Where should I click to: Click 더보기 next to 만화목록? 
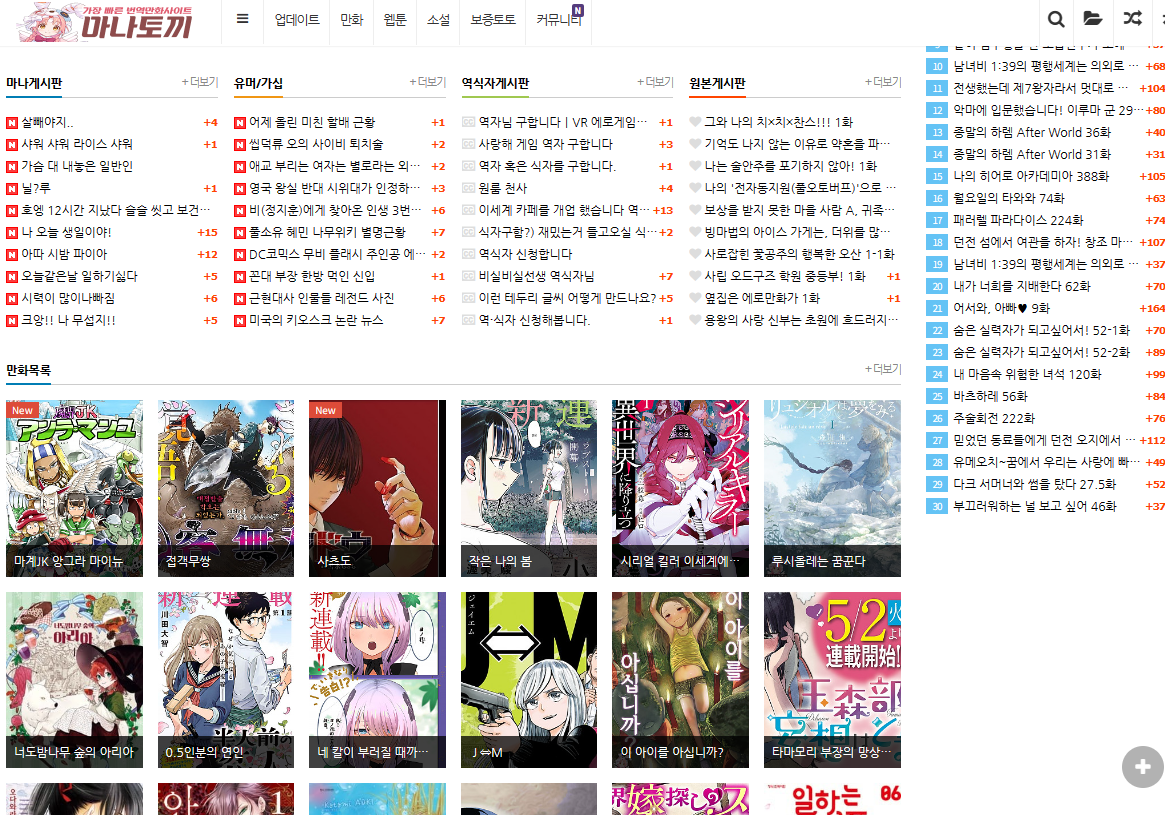click(x=883, y=368)
